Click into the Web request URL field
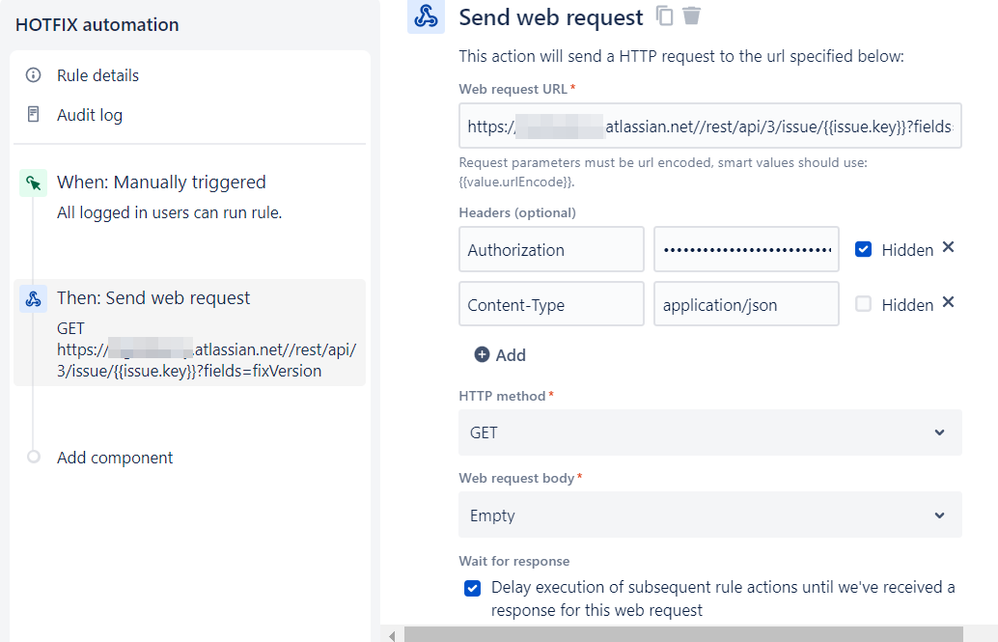The height and width of the screenshot is (642, 998). point(710,126)
